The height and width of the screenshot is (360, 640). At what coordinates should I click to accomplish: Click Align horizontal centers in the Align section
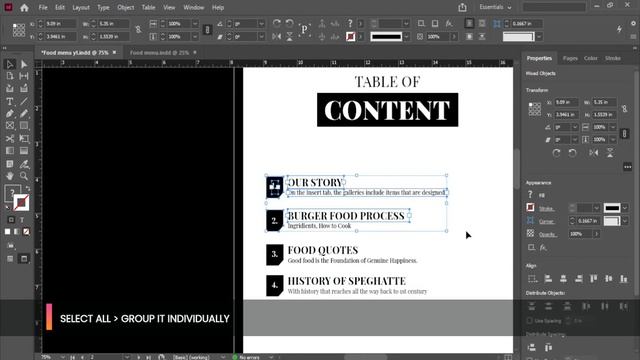click(563, 279)
